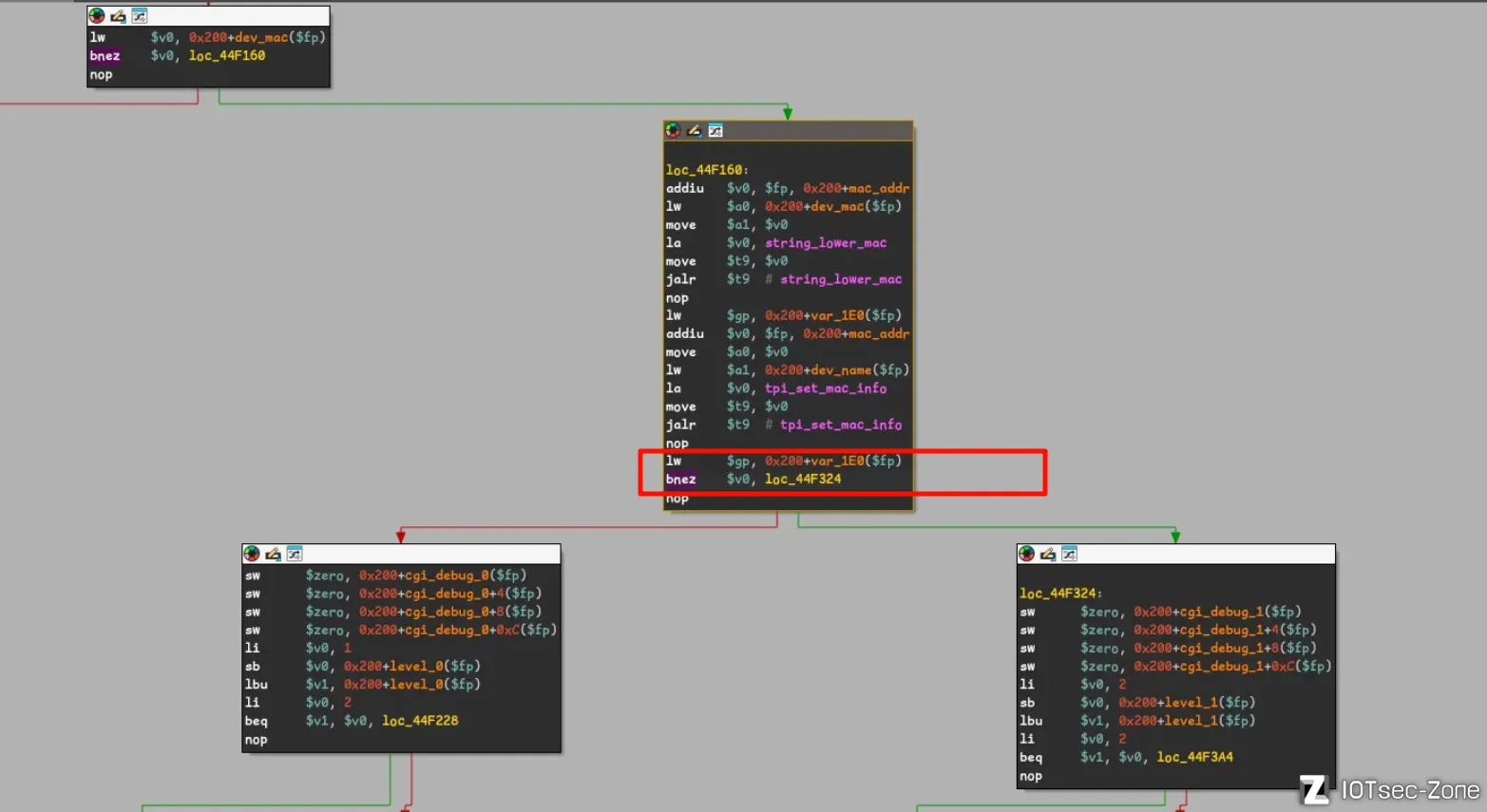This screenshot has width=1487, height=812.
Task: Click the 'bnez $v0, loc_44F324' branch instruction
Action: 753,479
